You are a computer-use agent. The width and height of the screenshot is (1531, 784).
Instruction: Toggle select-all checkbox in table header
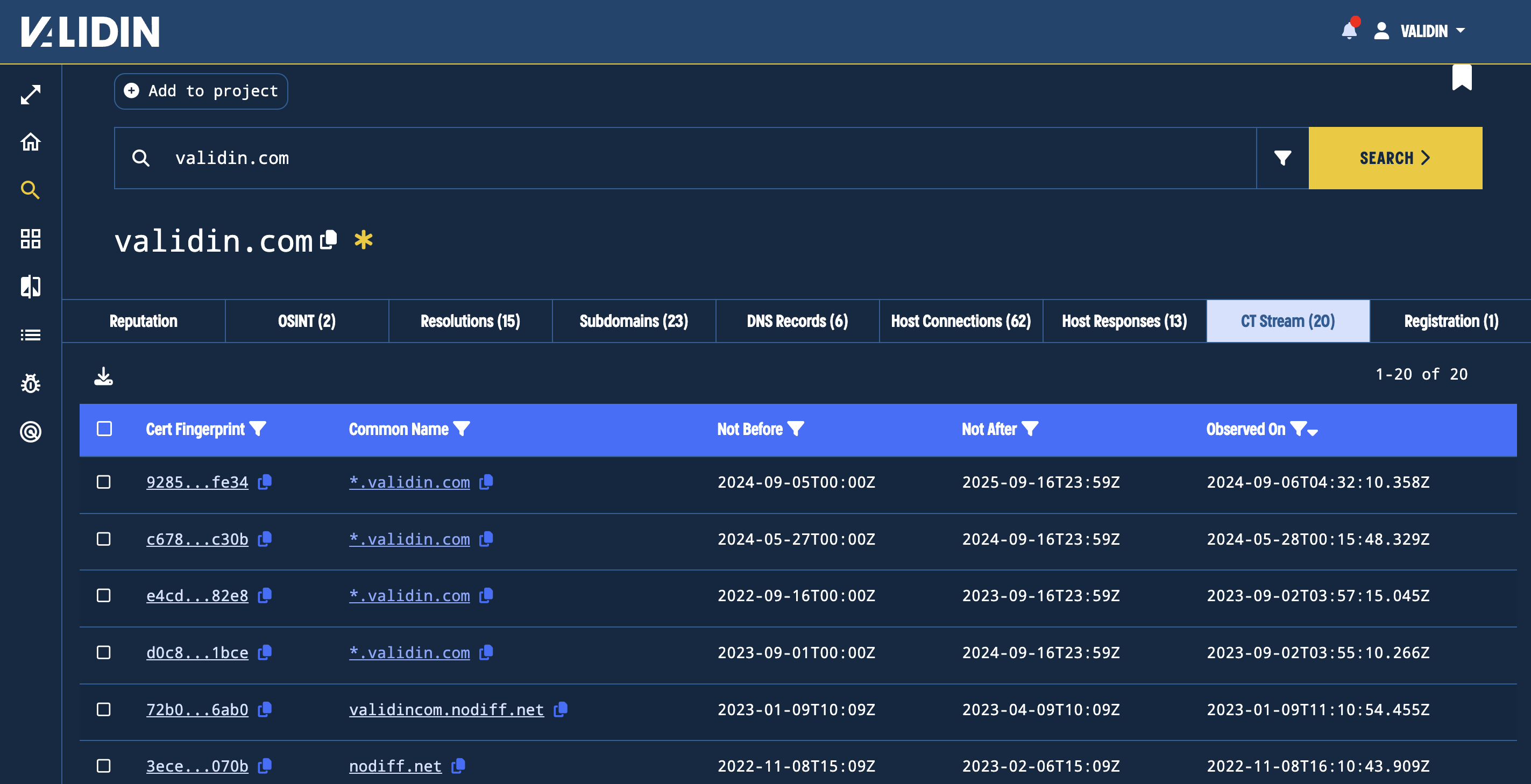104,428
